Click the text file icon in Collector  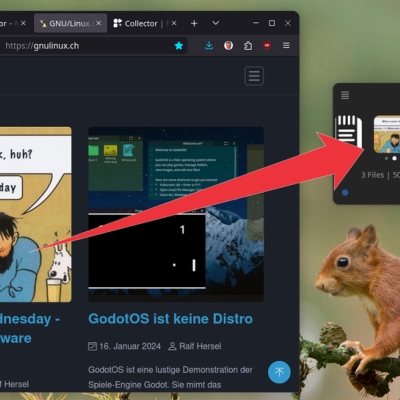348,131
